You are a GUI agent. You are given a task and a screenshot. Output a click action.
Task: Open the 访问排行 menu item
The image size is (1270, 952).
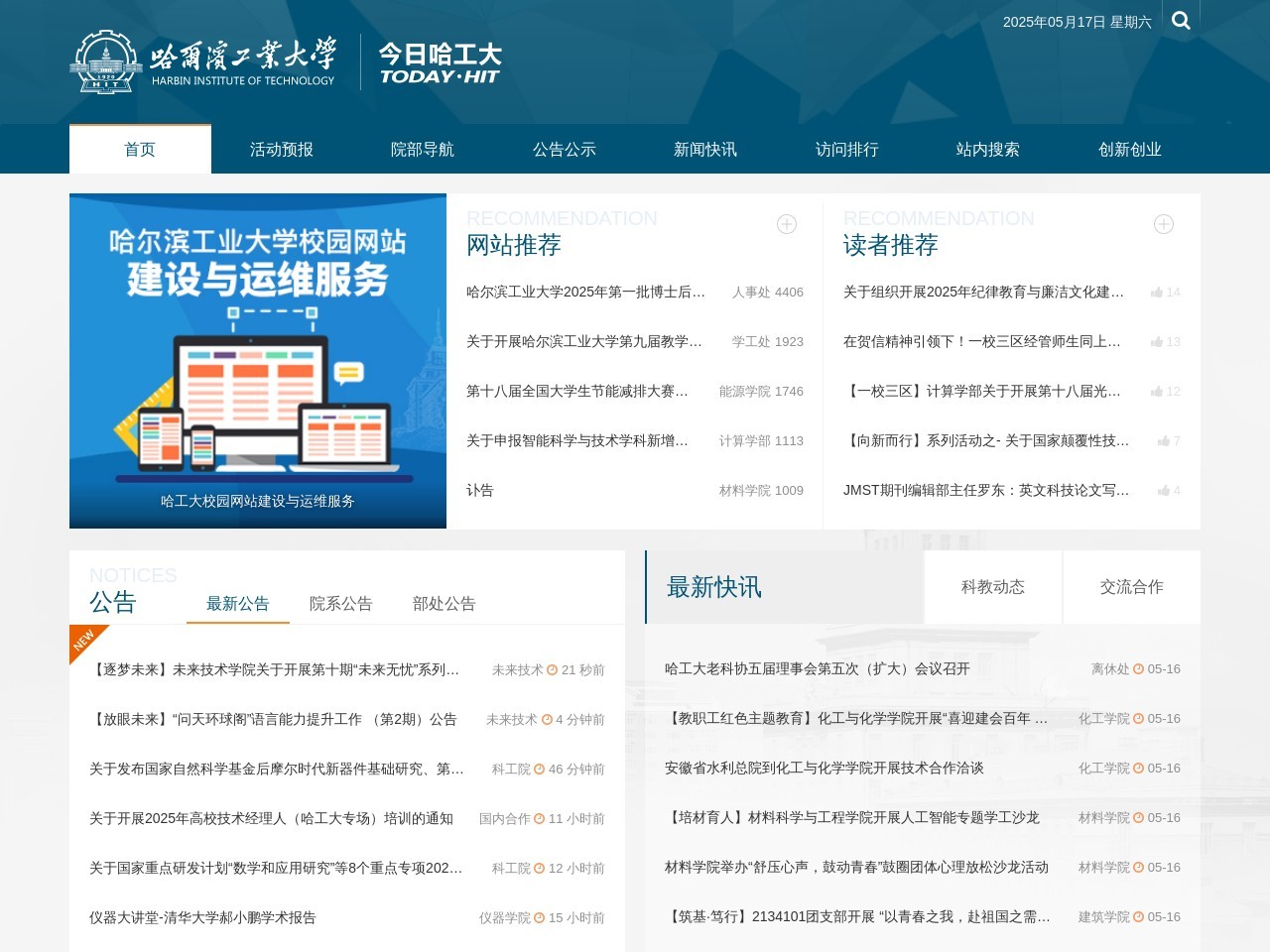(847, 150)
